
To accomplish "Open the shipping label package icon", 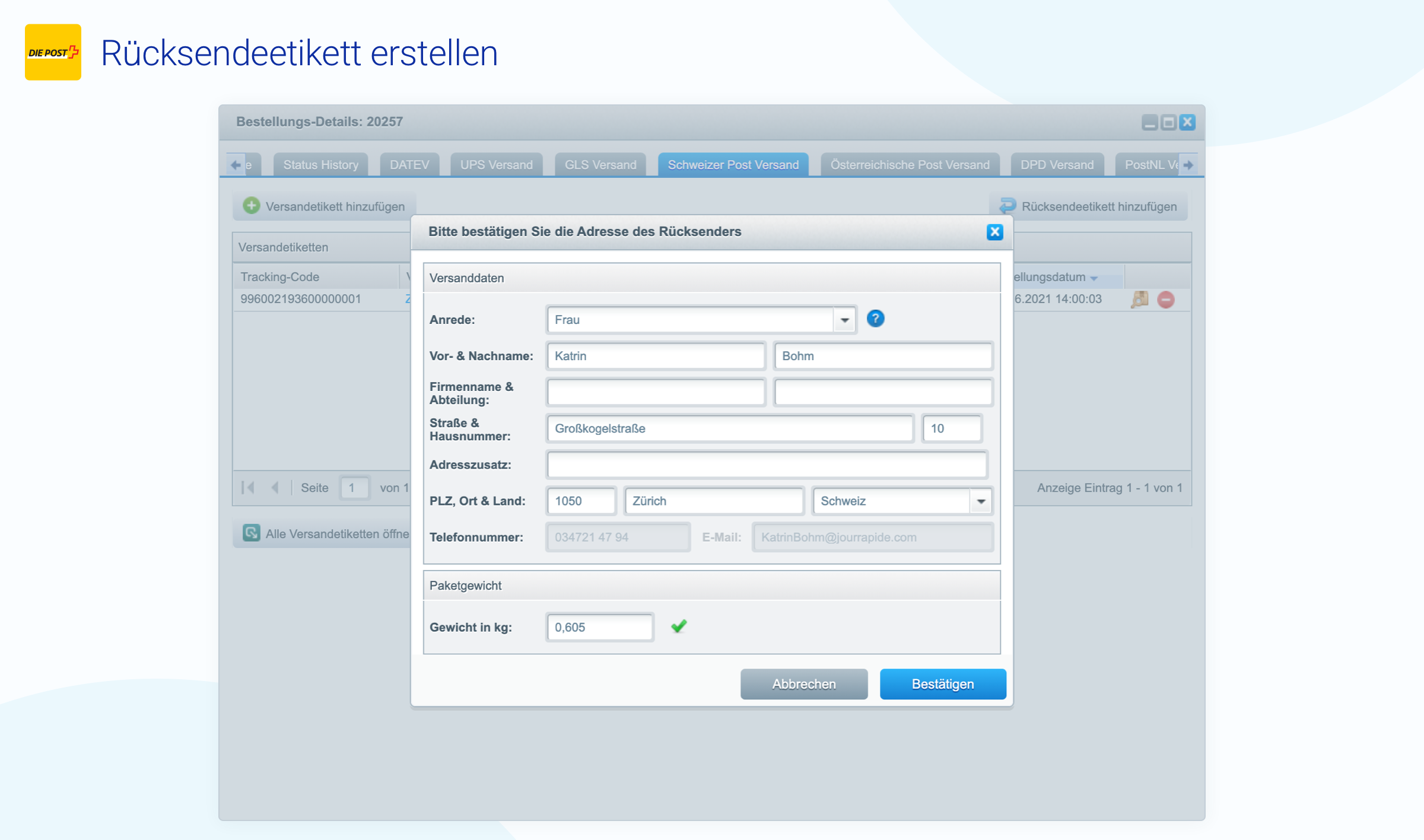I will [x=1140, y=299].
